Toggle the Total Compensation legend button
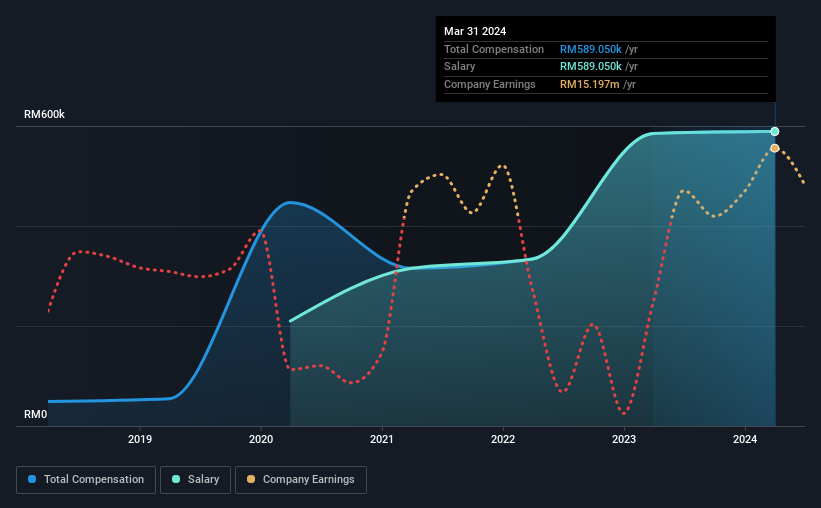 pyautogui.click(x=86, y=480)
